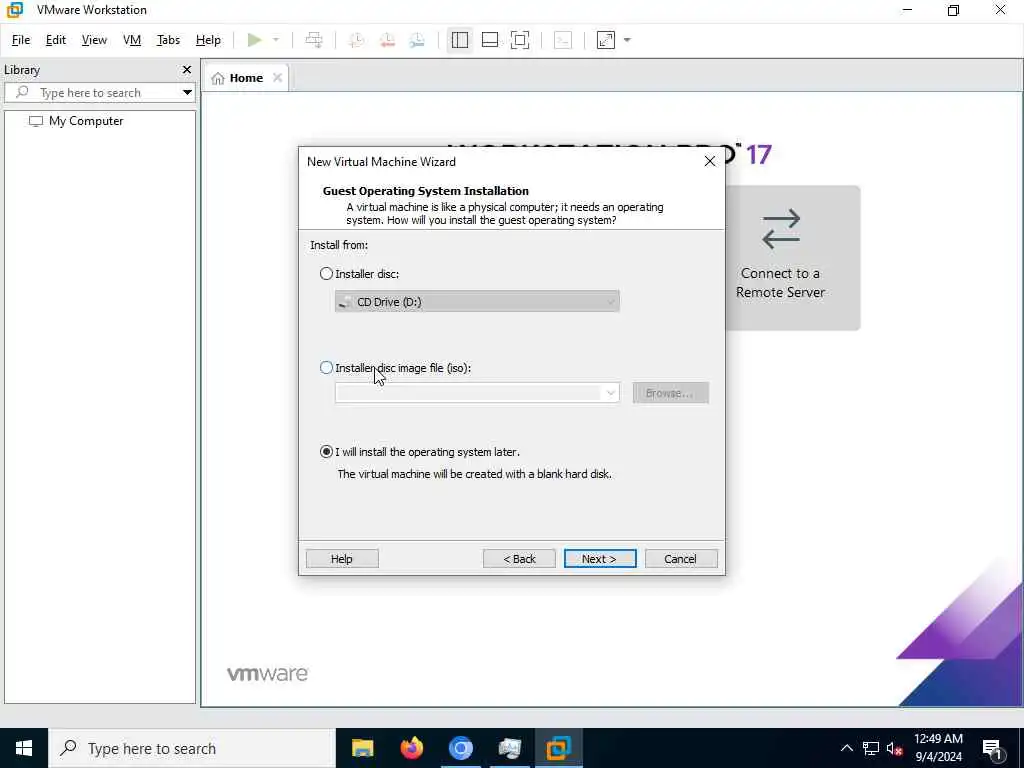This screenshot has height=768, width=1024.
Task: Click the green Power On play icon
Action: point(255,40)
